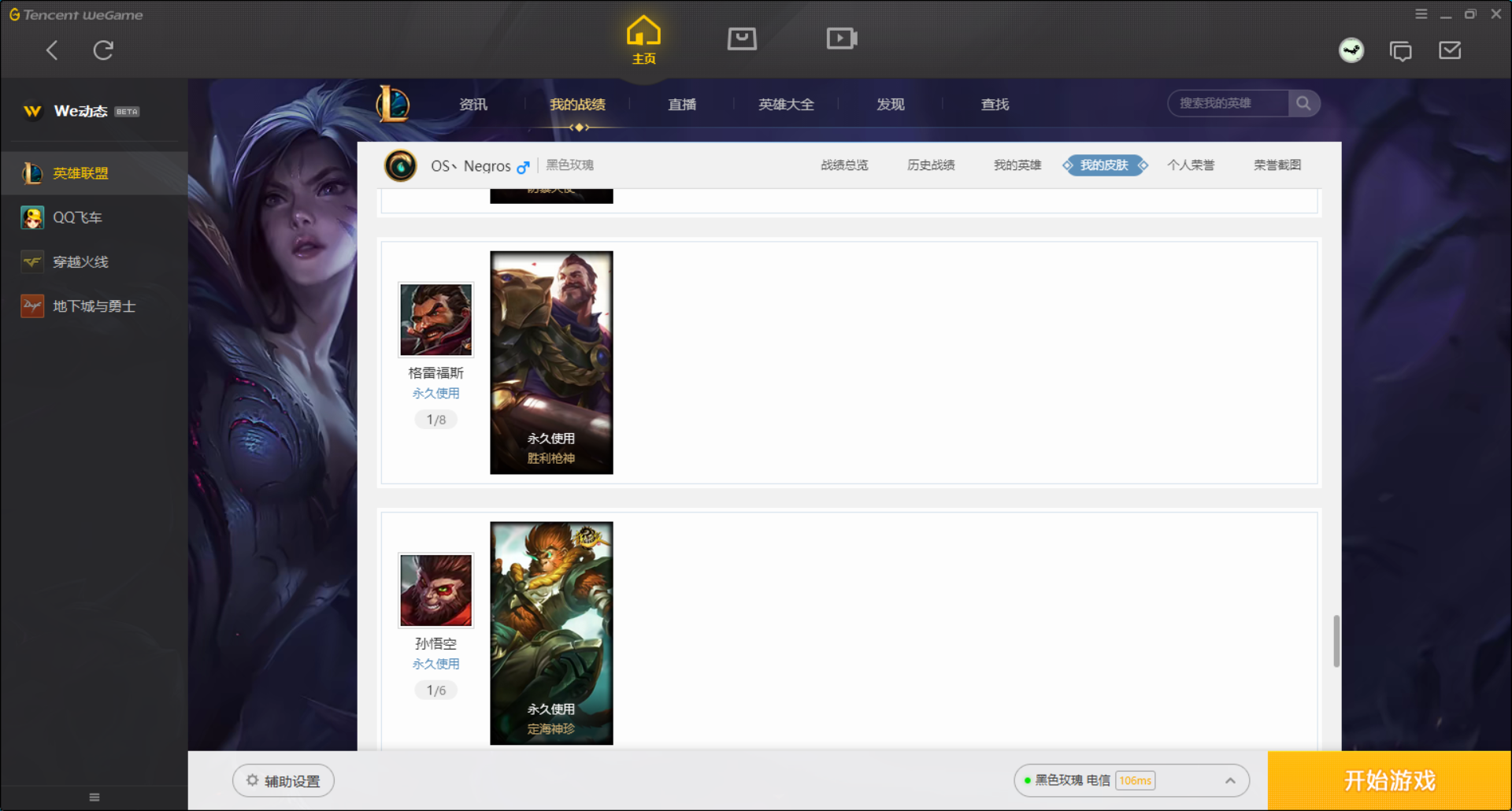
Task: Switch to 个人荣誉 sub-tab
Action: 1191,165
